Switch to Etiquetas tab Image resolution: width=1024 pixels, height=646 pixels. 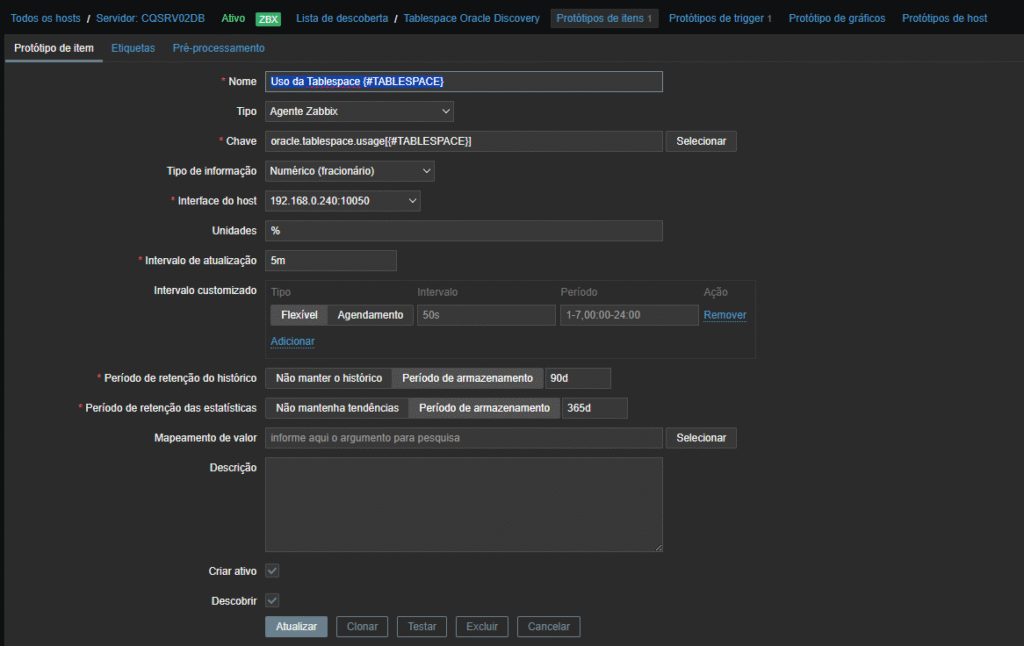133,48
